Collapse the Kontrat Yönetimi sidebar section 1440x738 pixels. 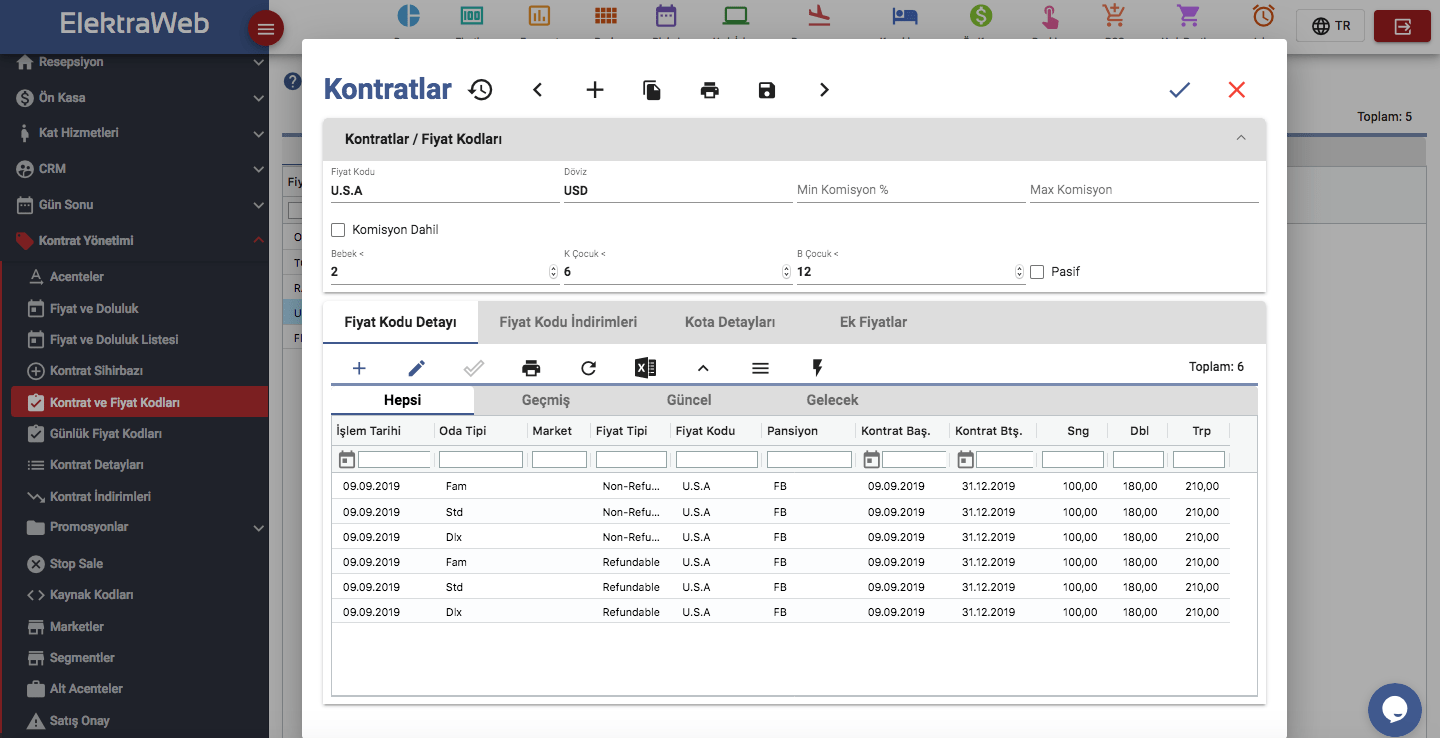(134, 241)
